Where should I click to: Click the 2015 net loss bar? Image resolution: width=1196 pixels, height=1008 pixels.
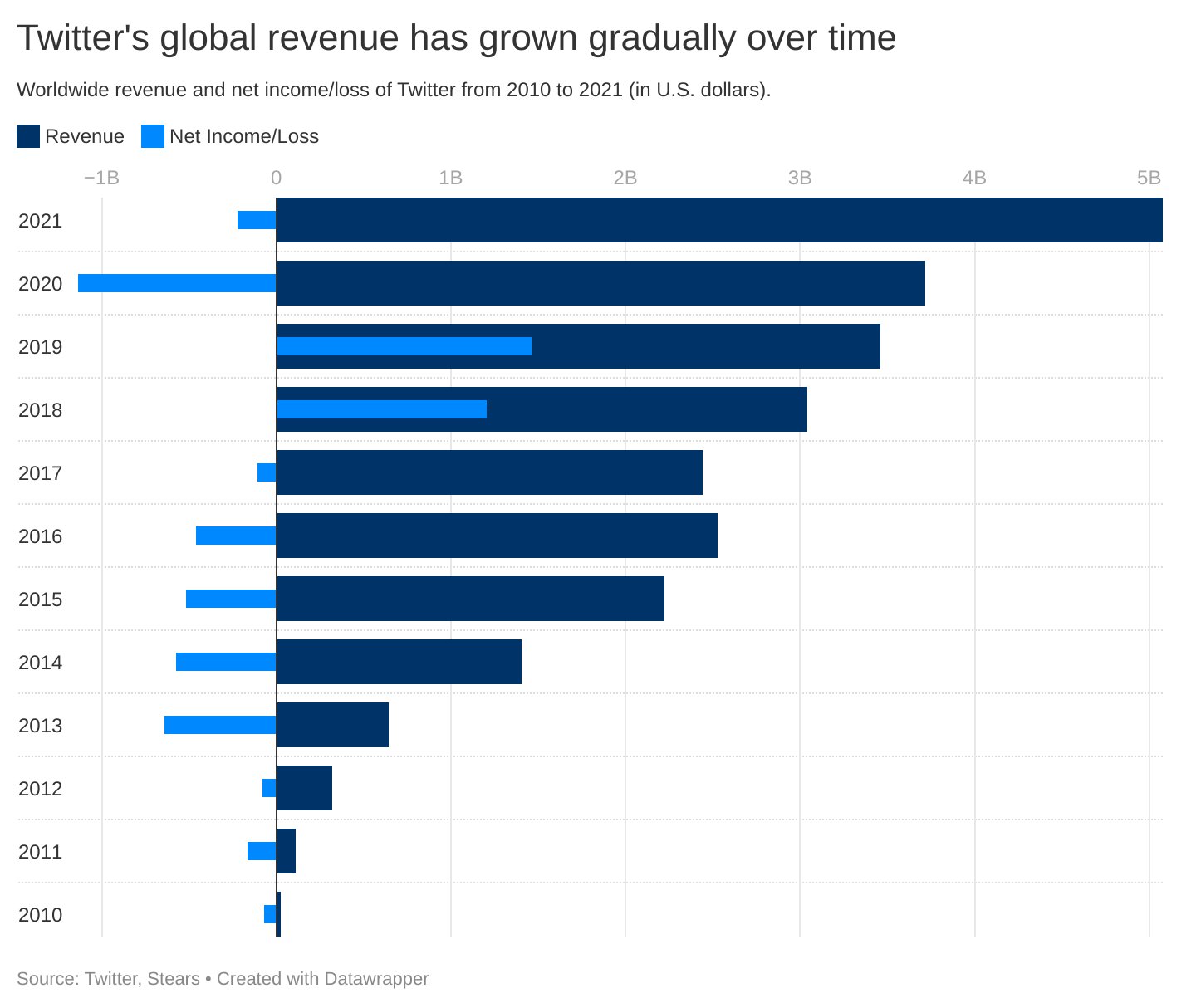[x=231, y=599]
